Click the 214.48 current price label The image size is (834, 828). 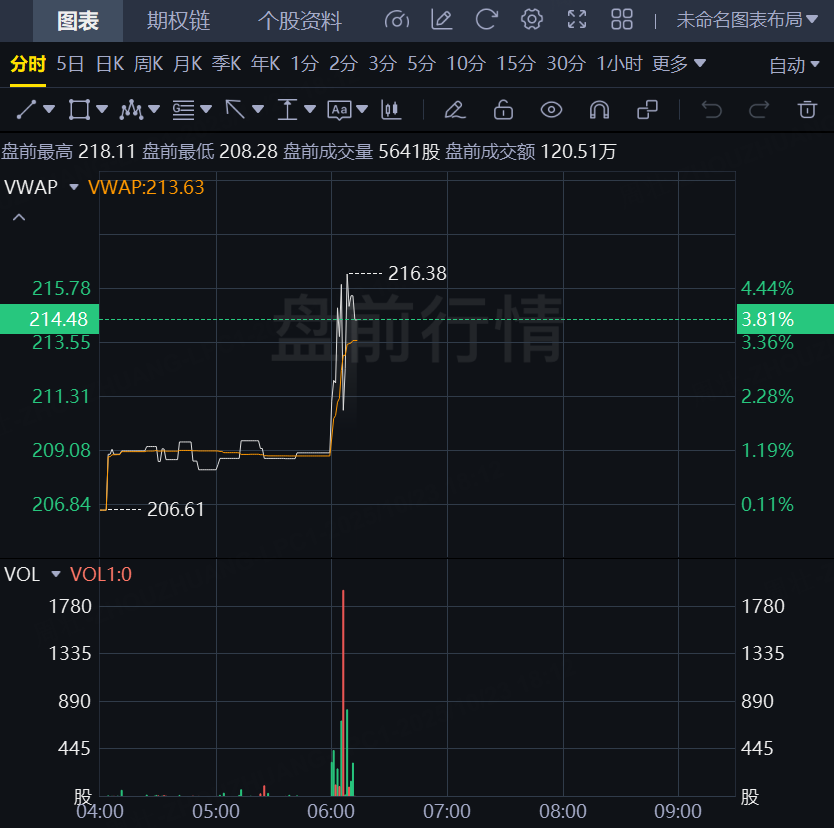pos(49,319)
